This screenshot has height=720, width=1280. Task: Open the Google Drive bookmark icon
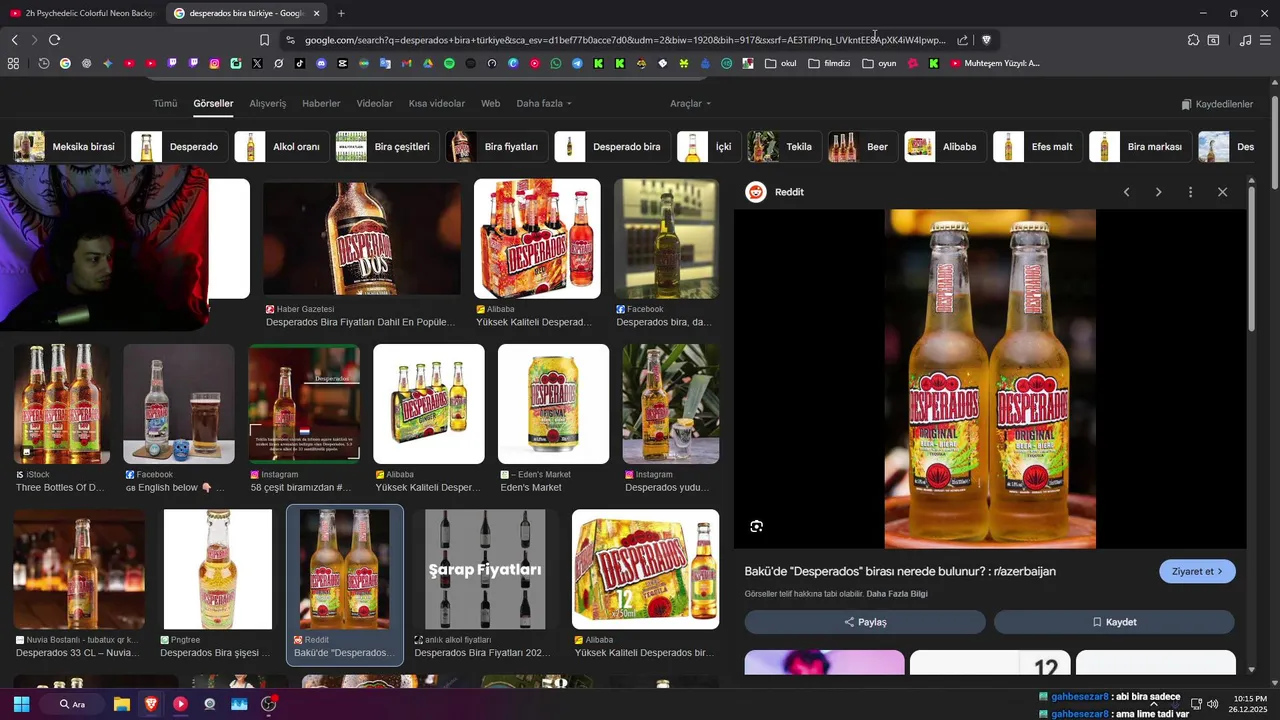pos(427,63)
